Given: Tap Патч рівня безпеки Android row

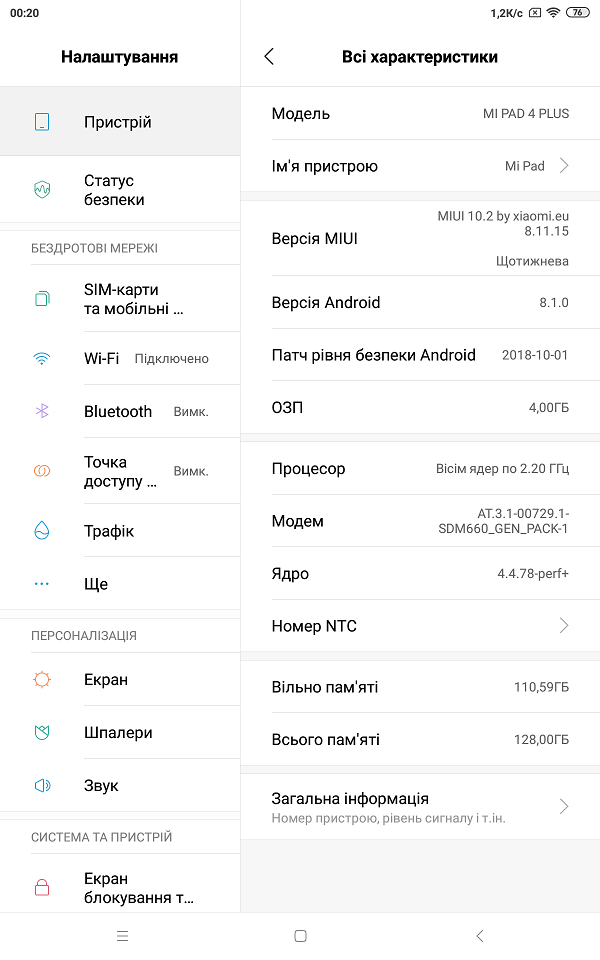Looking at the screenshot, I should click(x=420, y=355).
